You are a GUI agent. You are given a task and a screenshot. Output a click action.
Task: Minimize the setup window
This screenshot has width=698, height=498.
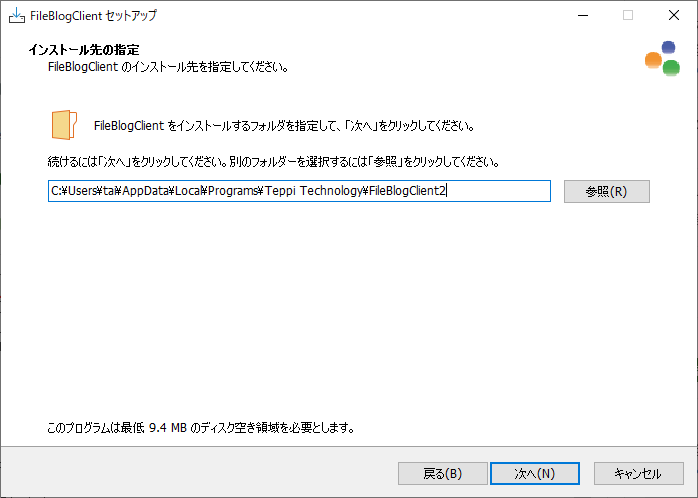[x=580, y=16]
